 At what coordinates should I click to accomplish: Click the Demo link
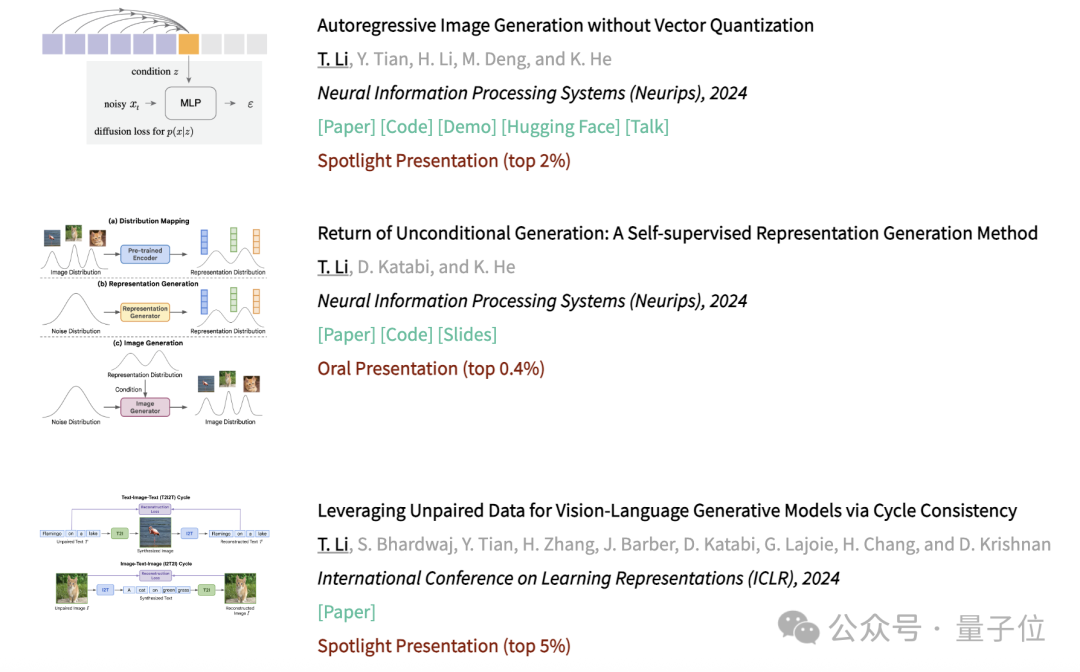pos(466,127)
